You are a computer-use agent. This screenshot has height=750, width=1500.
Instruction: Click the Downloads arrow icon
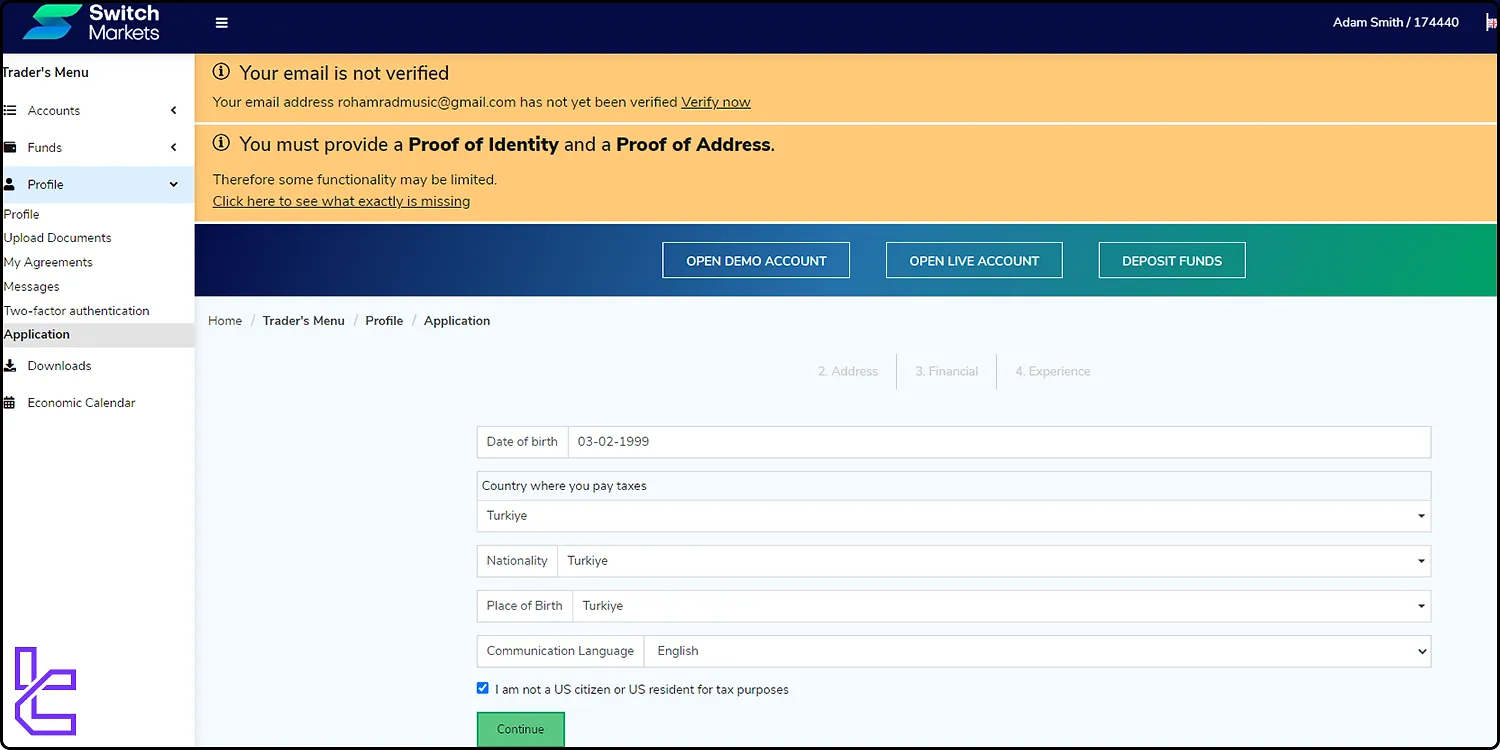click(10, 366)
